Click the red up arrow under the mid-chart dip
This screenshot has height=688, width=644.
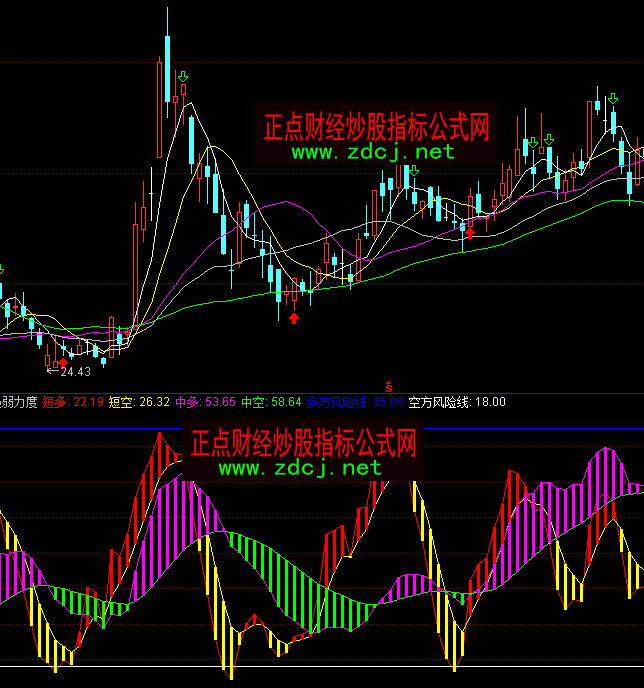coord(294,318)
